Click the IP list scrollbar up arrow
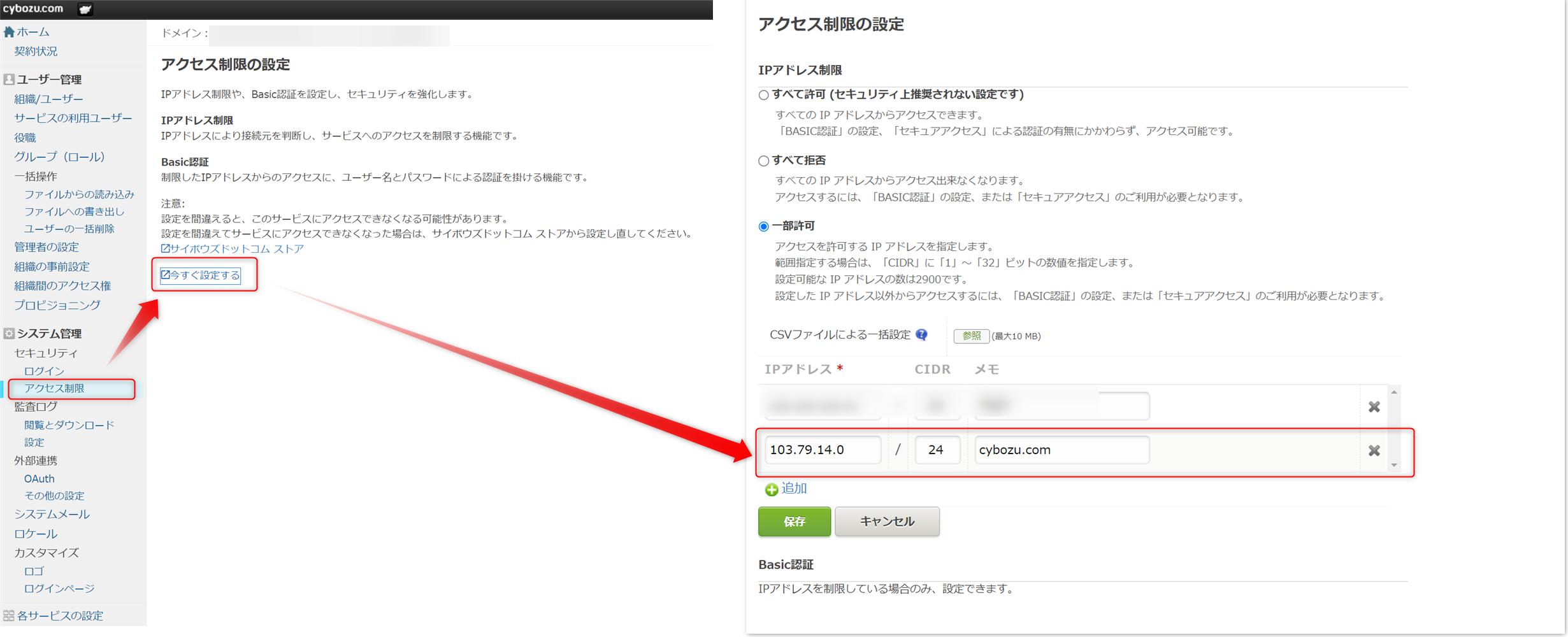This screenshot has height=637, width=1568. 1394,392
